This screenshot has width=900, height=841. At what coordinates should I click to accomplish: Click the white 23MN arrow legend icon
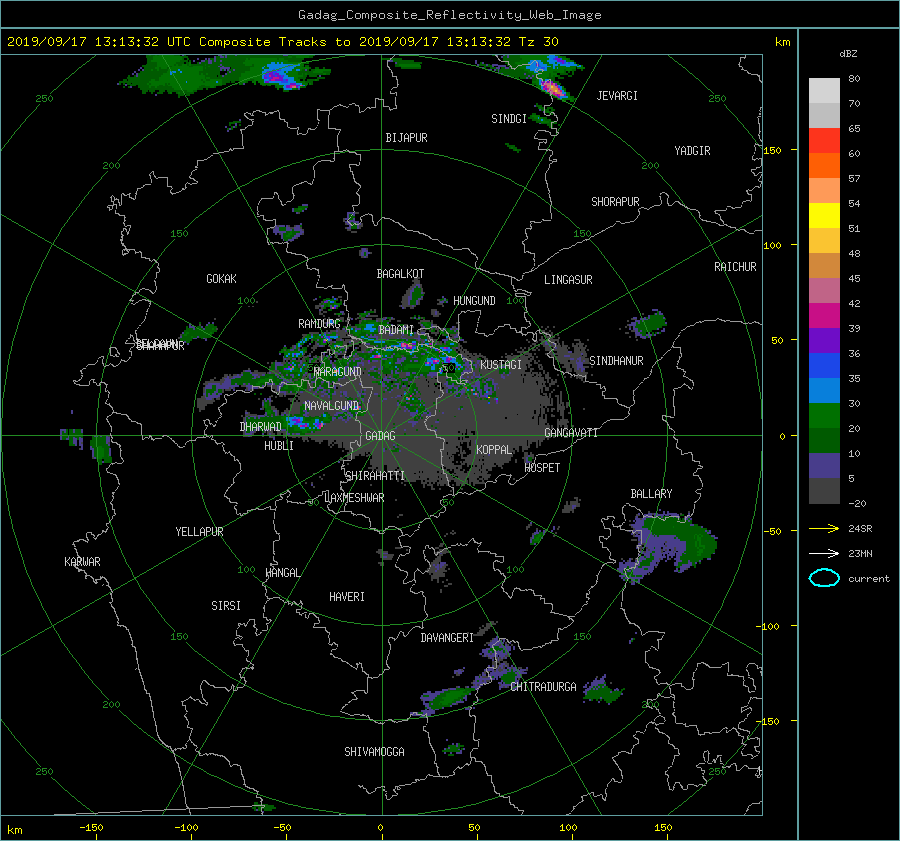click(x=824, y=553)
